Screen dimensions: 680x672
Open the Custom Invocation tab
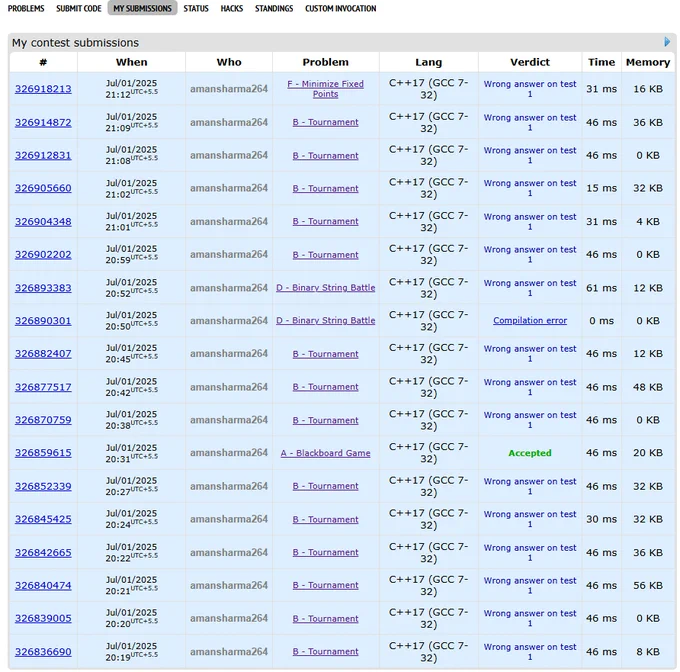340,8
